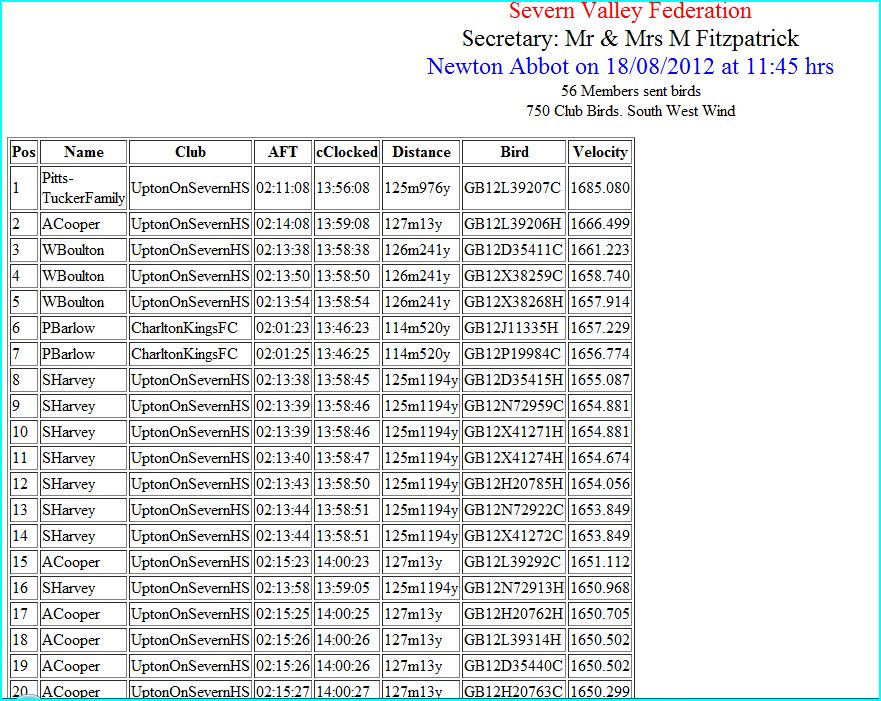881x701 pixels.
Task: Select bird ring GB12N72913H
Action: 514,588
